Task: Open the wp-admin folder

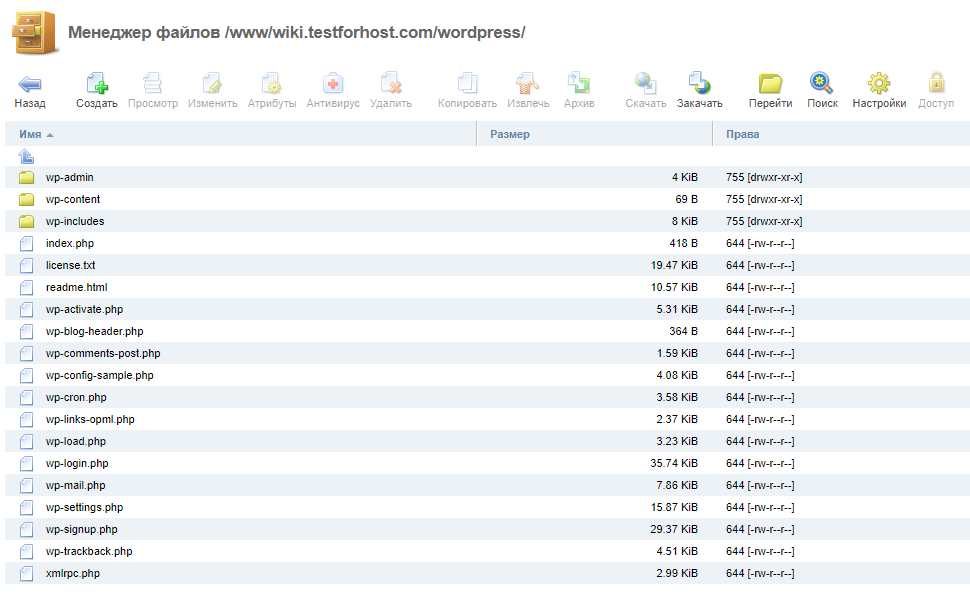Action: 69,177
